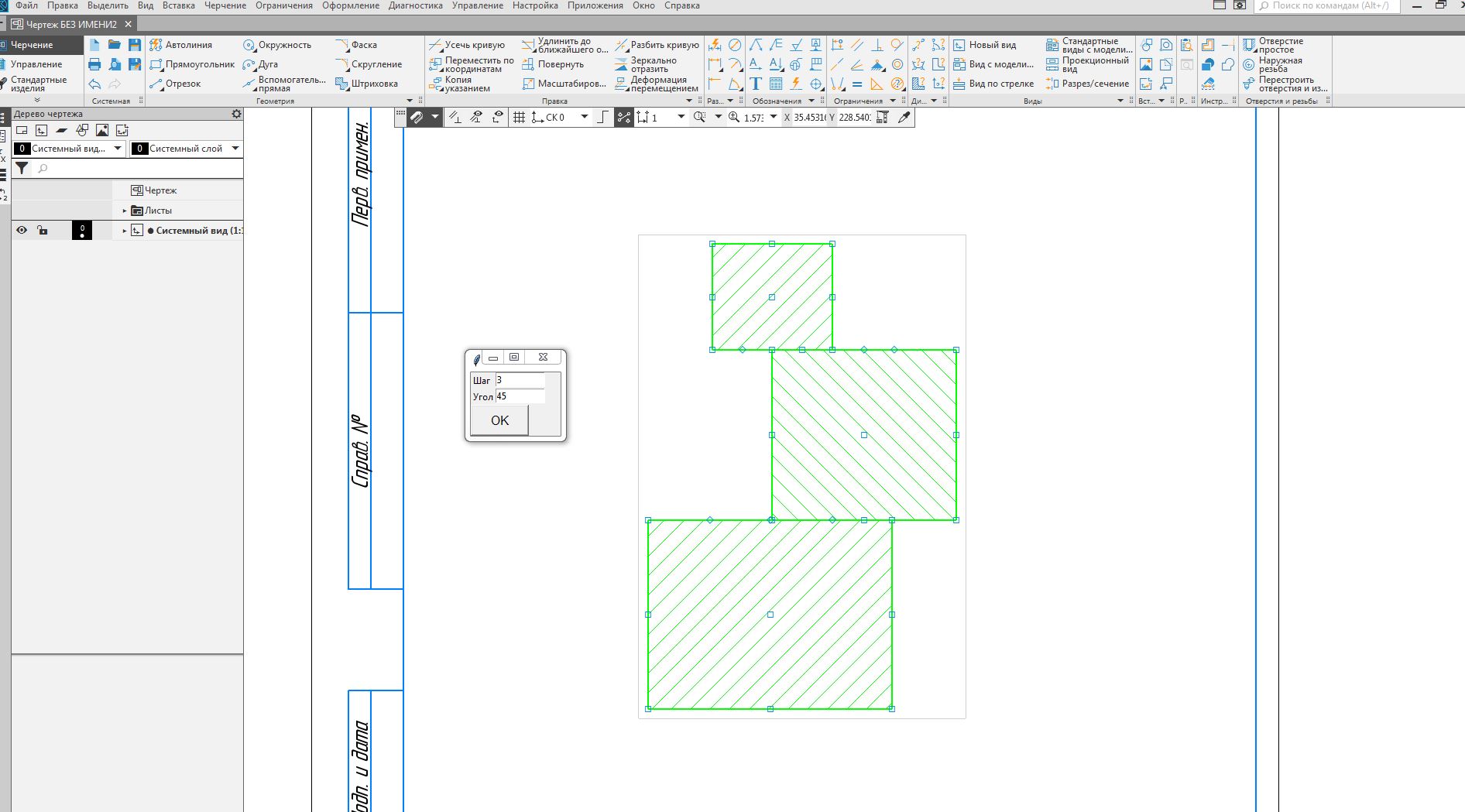The width and height of the screenshot is (1465, 812).
Task: Toggle round coordinates button beside Y field
Action: (883, 118)
